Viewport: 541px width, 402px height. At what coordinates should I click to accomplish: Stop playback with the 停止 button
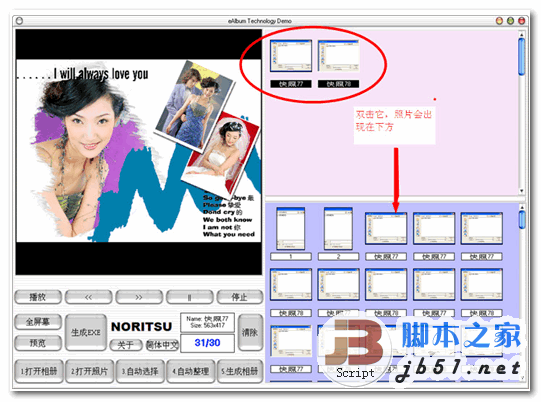[240, 297]
